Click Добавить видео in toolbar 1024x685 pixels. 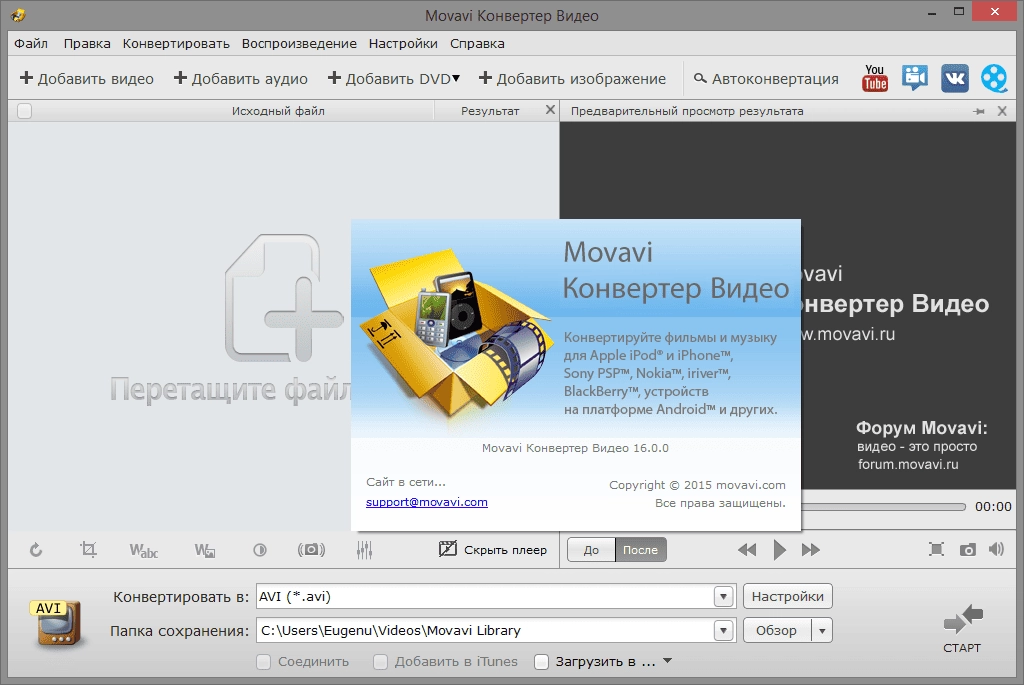point(87,78)
